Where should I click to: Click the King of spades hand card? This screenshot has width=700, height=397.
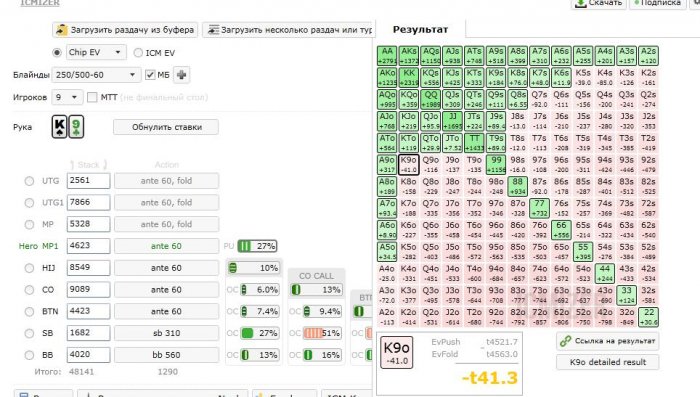[59, 127]
